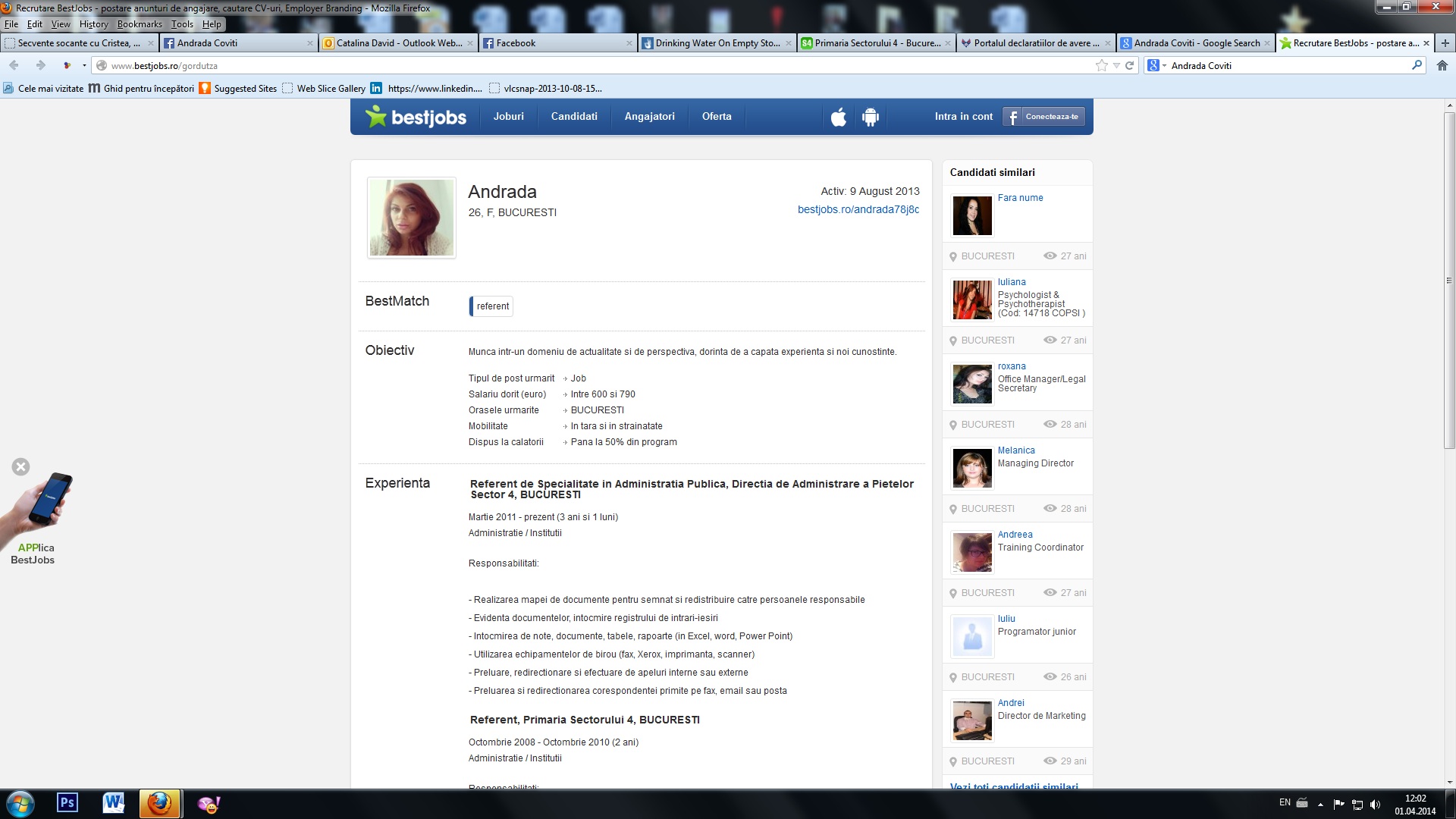Click the volume icon in the system tray
This screenshot has height=819, width=1456.
tap(1376, 803)
